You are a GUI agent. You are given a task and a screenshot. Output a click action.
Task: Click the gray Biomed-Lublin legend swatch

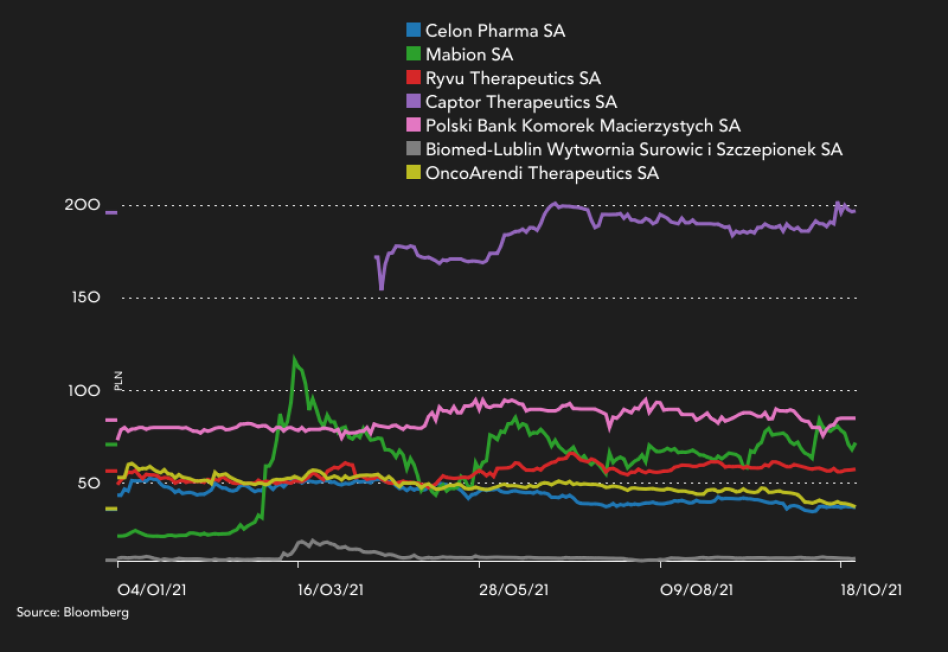click(414, 149)
